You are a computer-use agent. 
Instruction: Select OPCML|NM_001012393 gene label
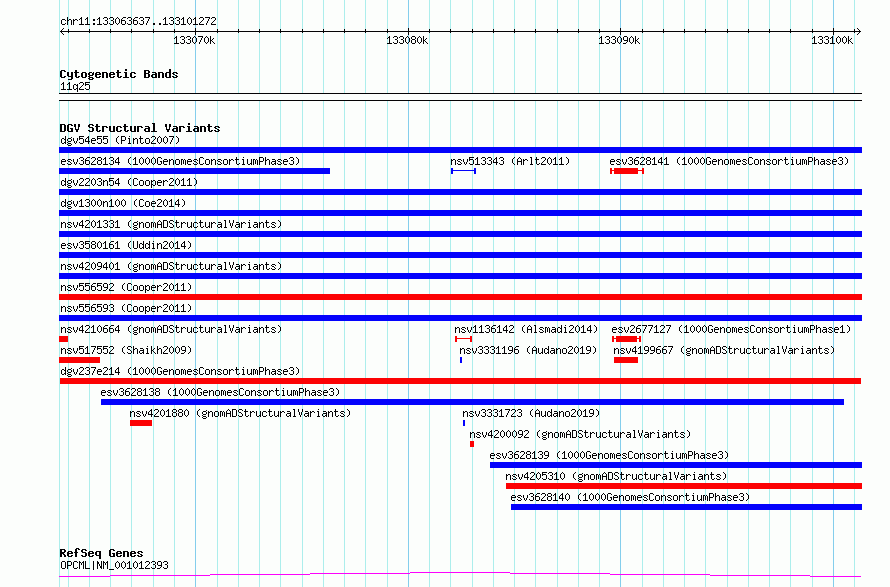coord(114,565)
